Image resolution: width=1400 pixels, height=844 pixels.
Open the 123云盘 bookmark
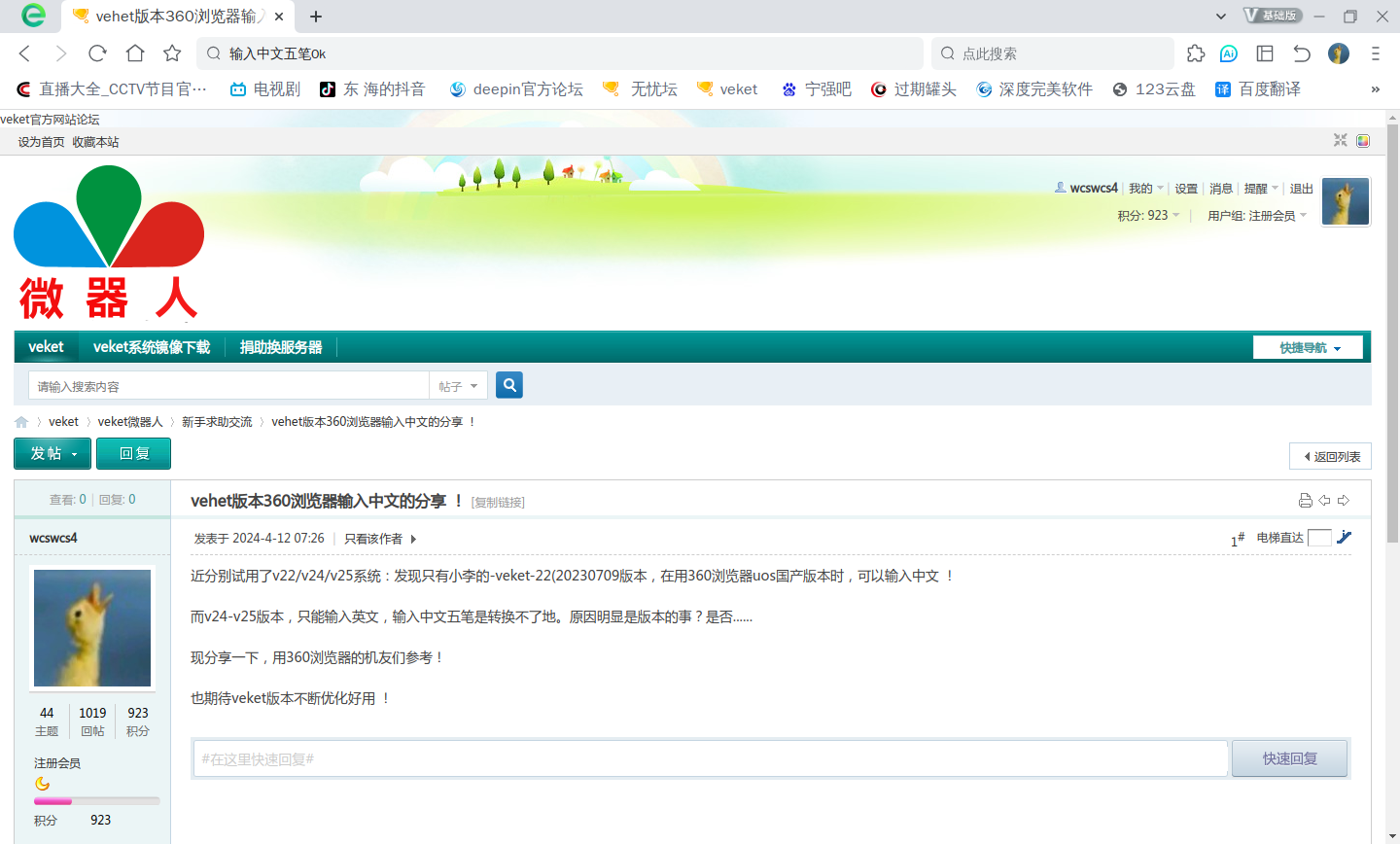coord(1154,89)
